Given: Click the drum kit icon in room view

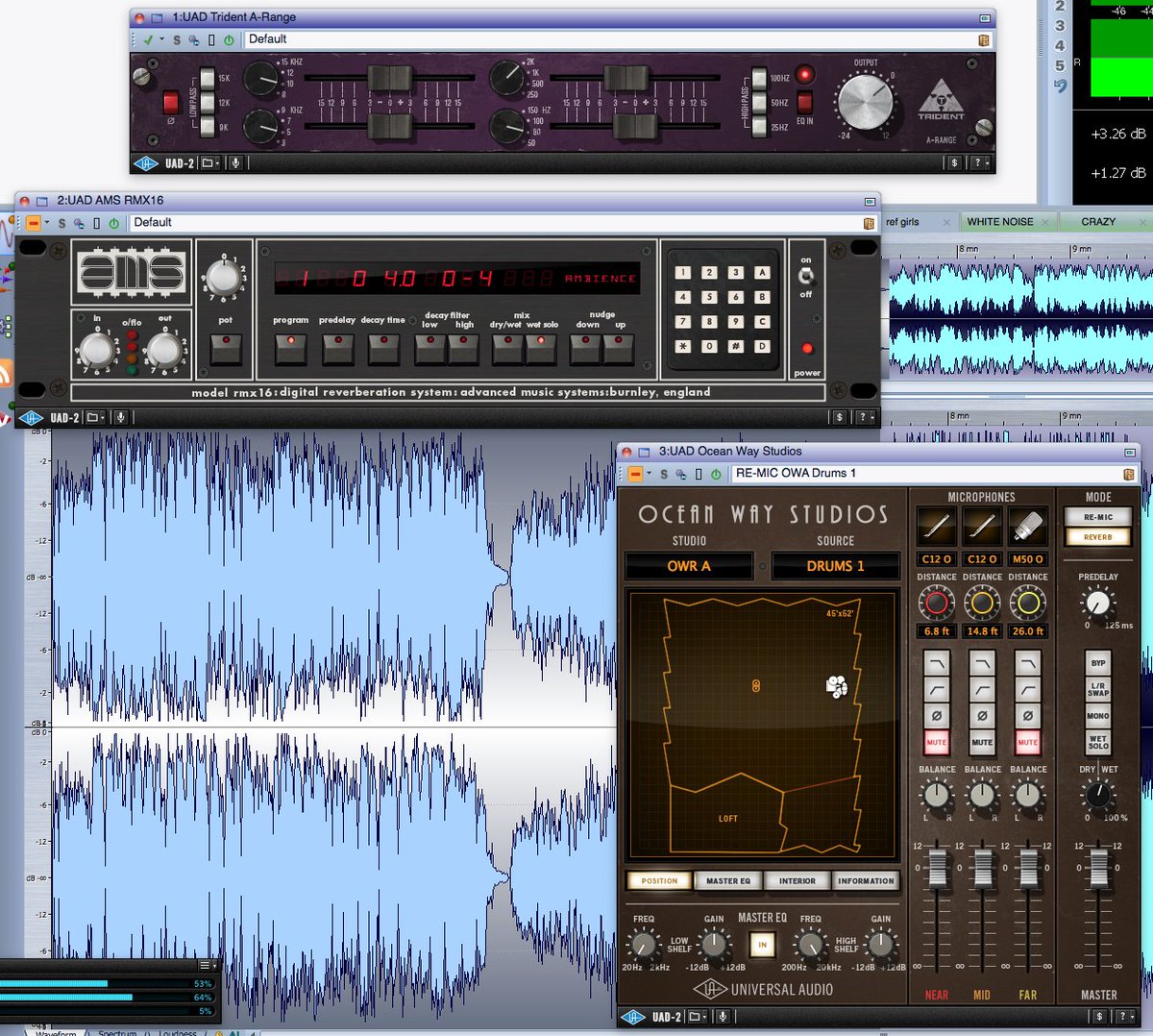Looking at the screenshot, I should pyautogui.click(x=837, y=686).
